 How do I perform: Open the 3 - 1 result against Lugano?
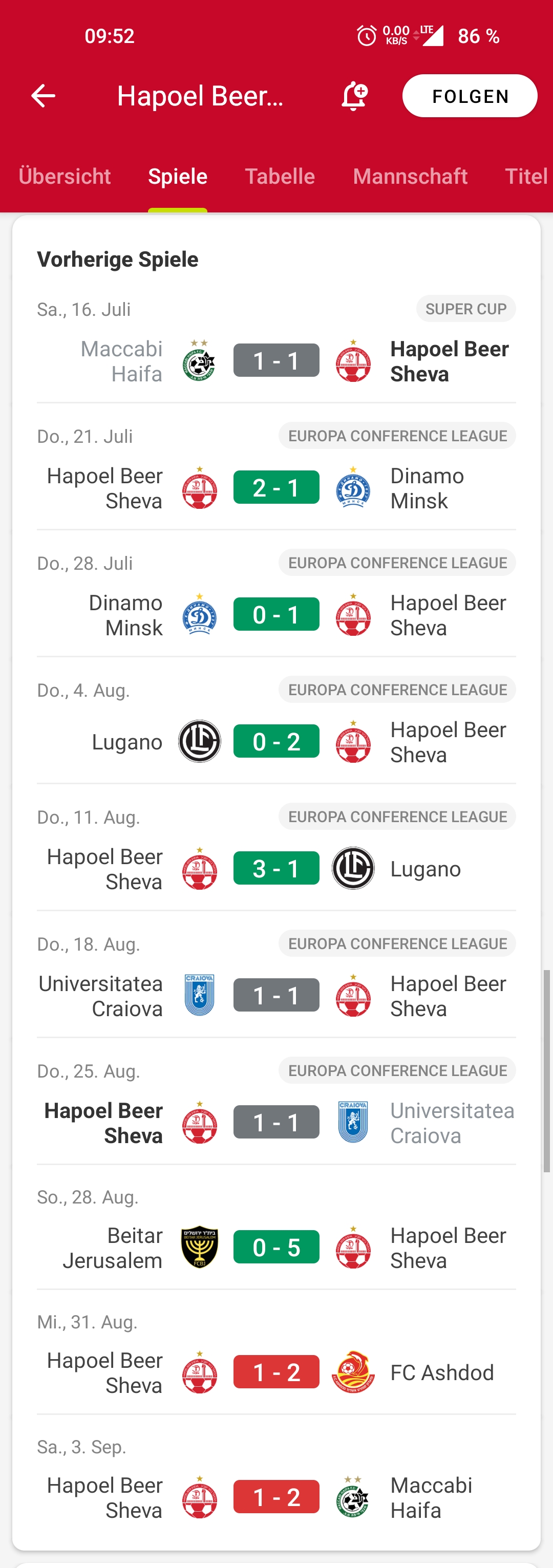[276, 869]
